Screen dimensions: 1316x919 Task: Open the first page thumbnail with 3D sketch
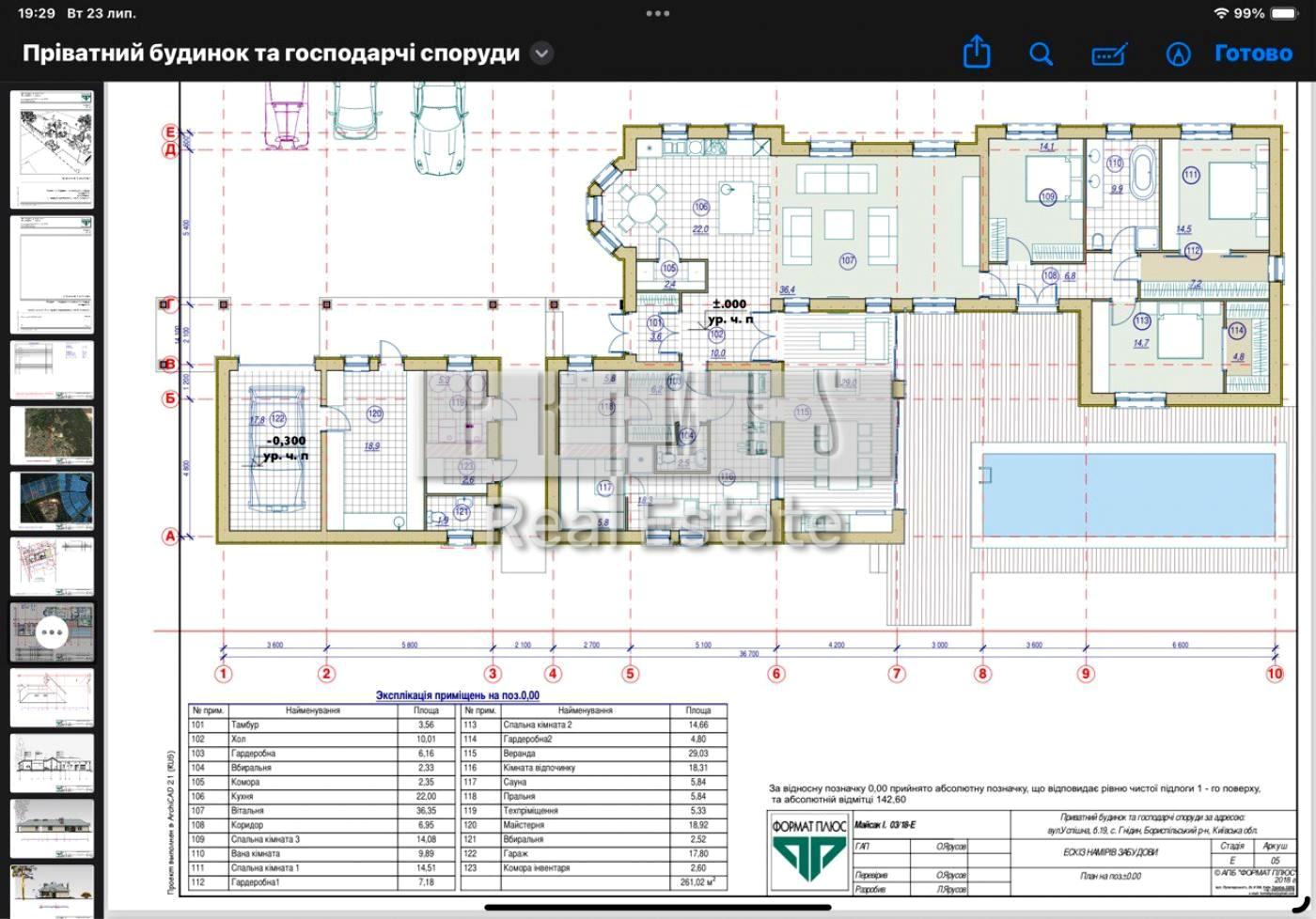tap(52, 148)
